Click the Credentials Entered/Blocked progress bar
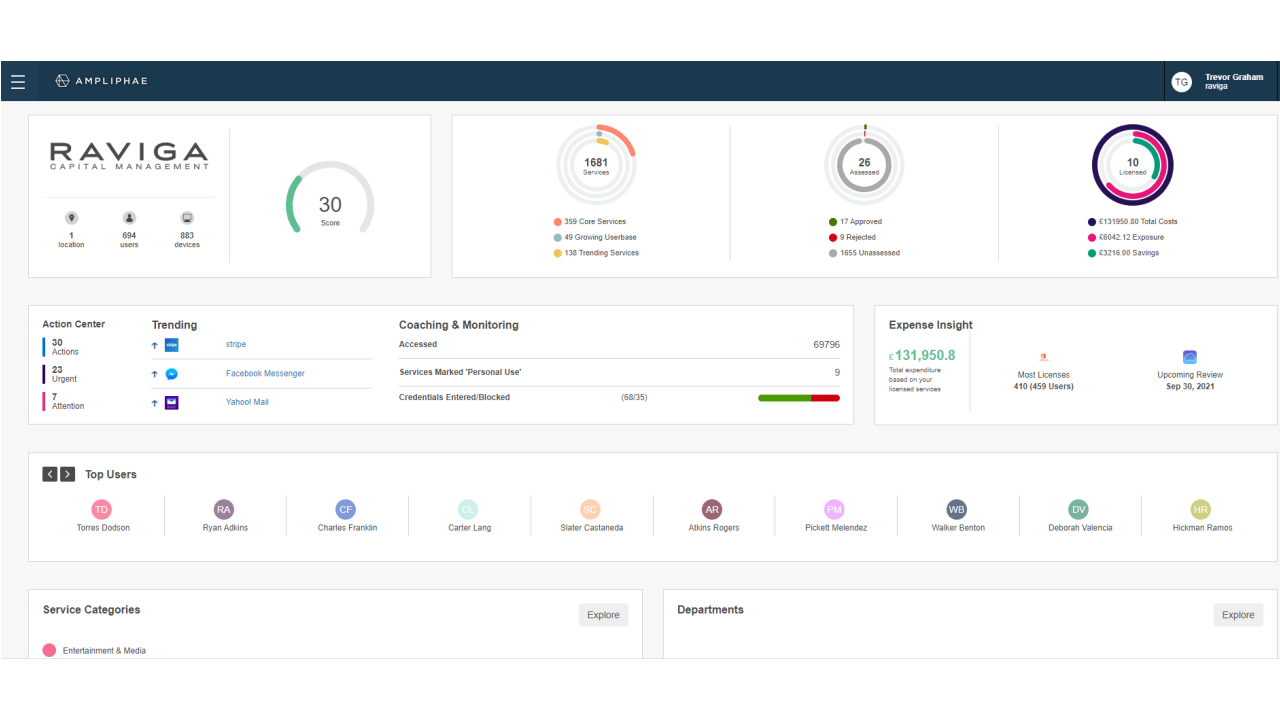The width and height of the screenshot is (1280, 720). coord(799,398)
